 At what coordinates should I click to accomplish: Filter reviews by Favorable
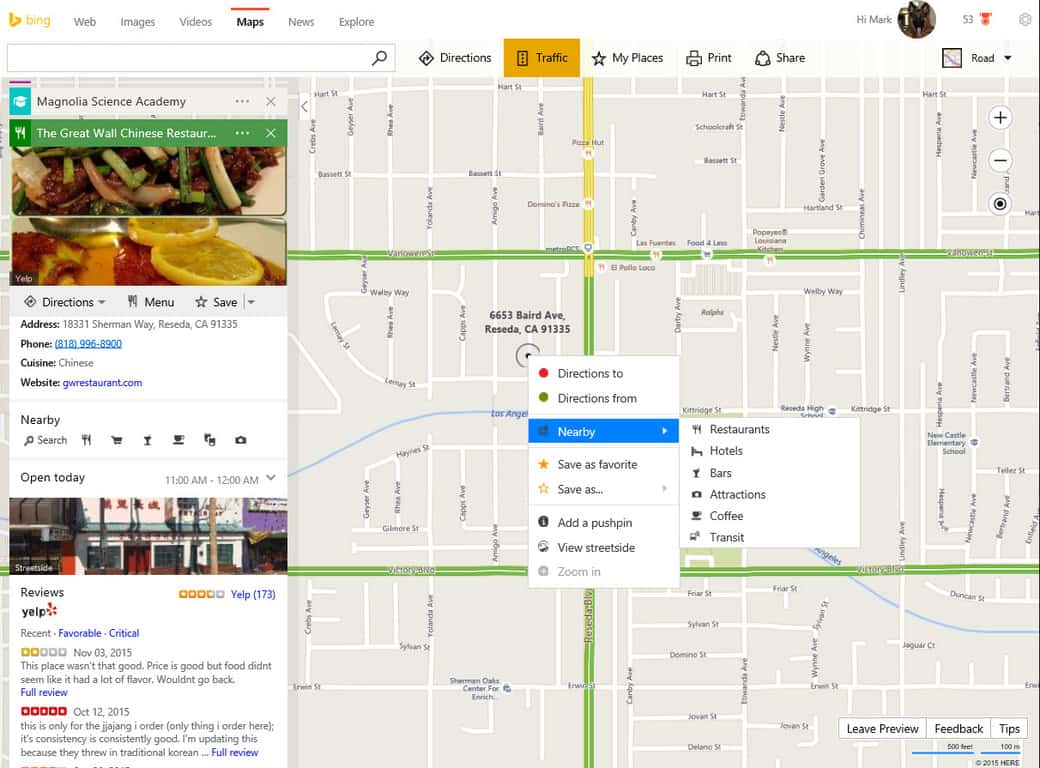(x=80, y=633)
